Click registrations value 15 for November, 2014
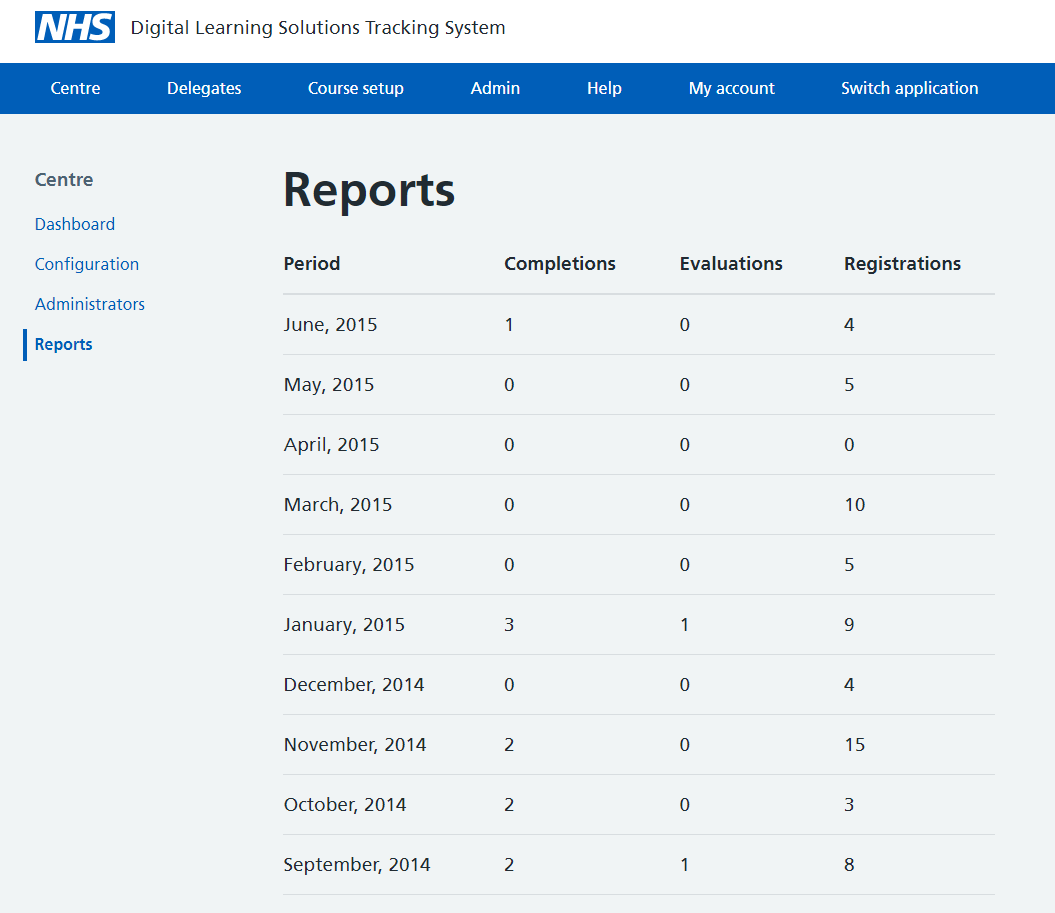This screenshot has height=913, width=1055. point(854,745)
